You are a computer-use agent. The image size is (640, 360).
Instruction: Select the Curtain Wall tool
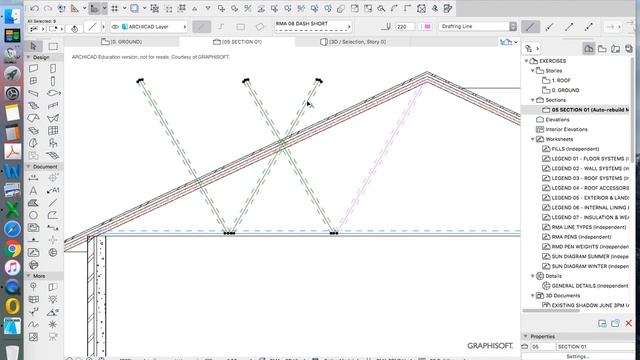click(53, 131)
